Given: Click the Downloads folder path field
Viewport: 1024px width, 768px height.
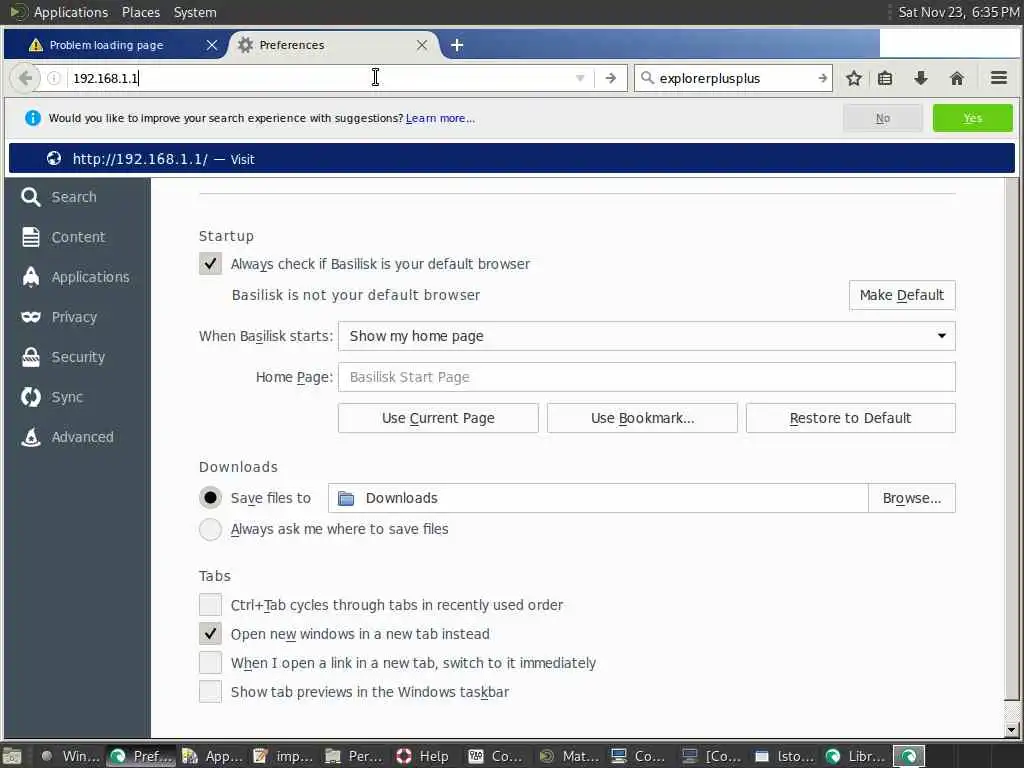Looking at the screenshot, I should [598, 498].
